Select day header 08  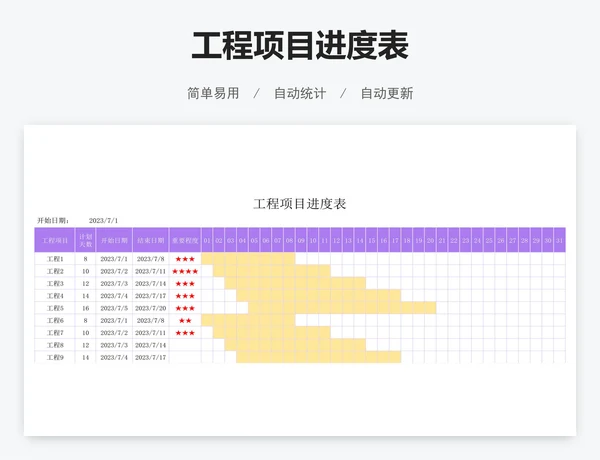tap(289, 240)
